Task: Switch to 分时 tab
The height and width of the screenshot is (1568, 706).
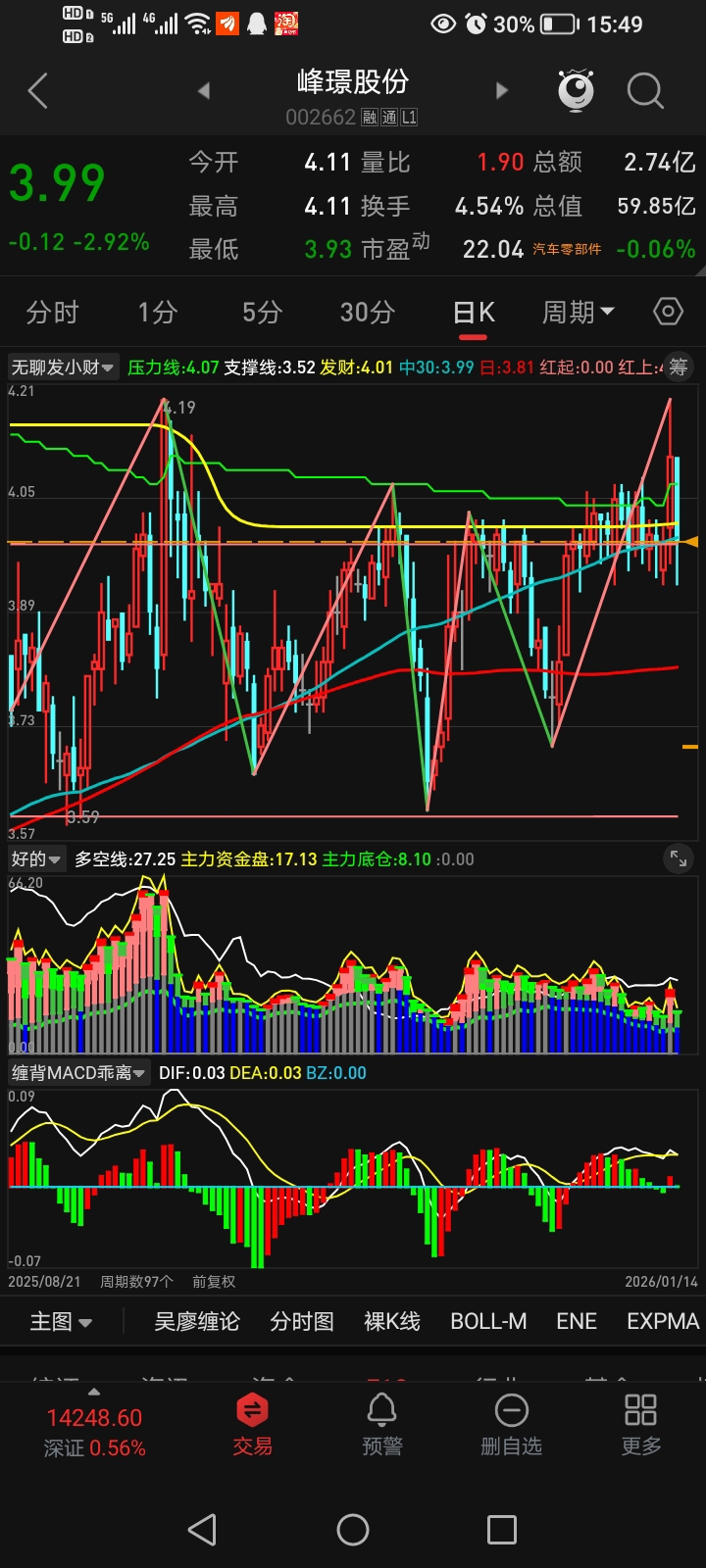Action: point(52,313)
